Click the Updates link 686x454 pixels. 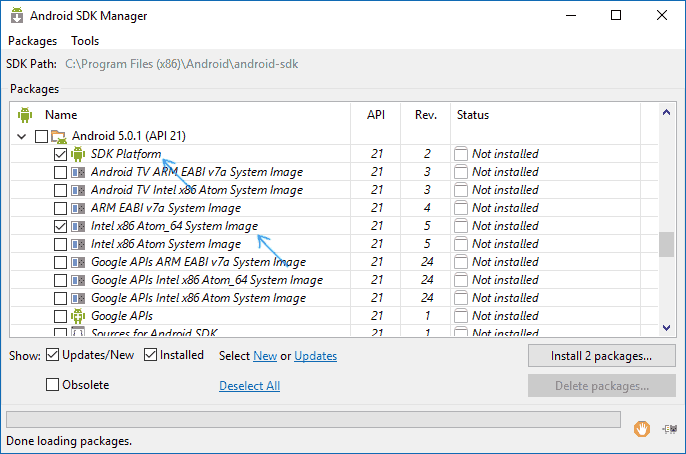coord(315,356)
